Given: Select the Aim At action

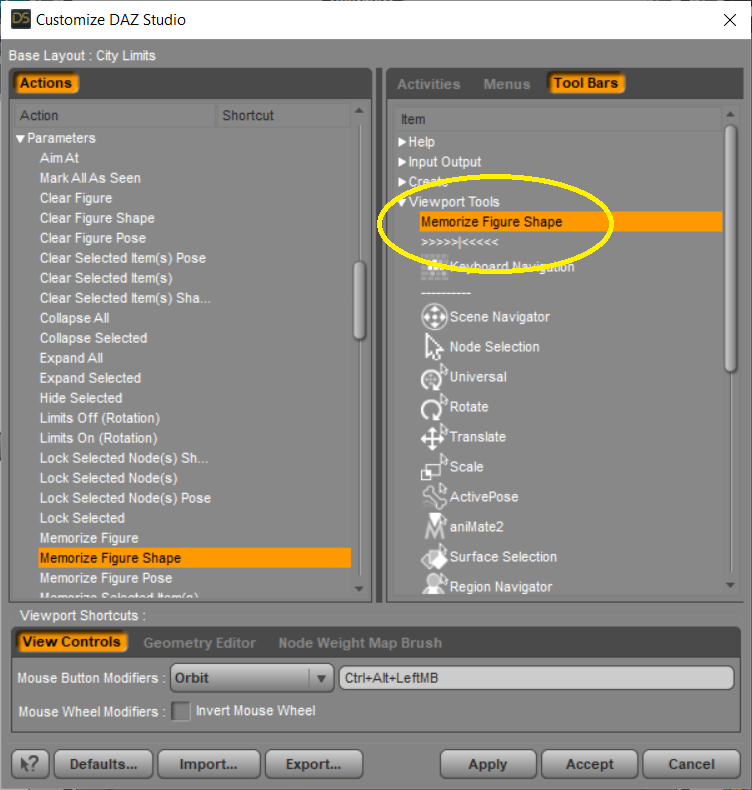Looking at the screenshot, I should [59, 158].
